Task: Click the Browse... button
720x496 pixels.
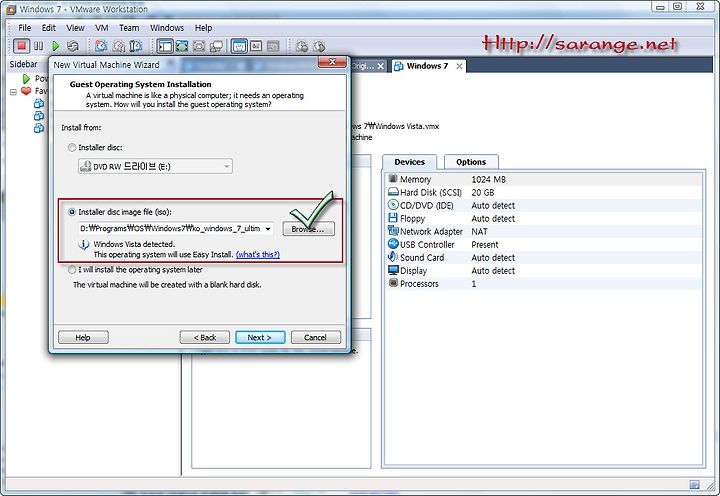Action: [309, 229]
